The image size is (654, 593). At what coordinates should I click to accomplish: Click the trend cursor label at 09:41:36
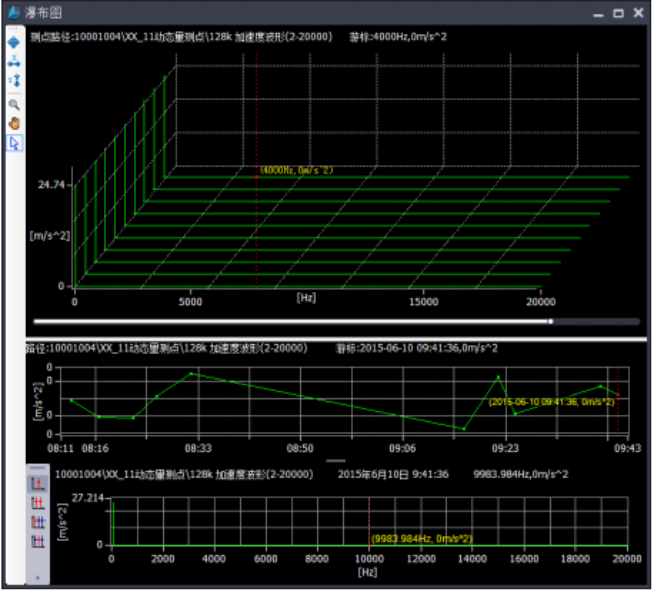click(551, 401)
